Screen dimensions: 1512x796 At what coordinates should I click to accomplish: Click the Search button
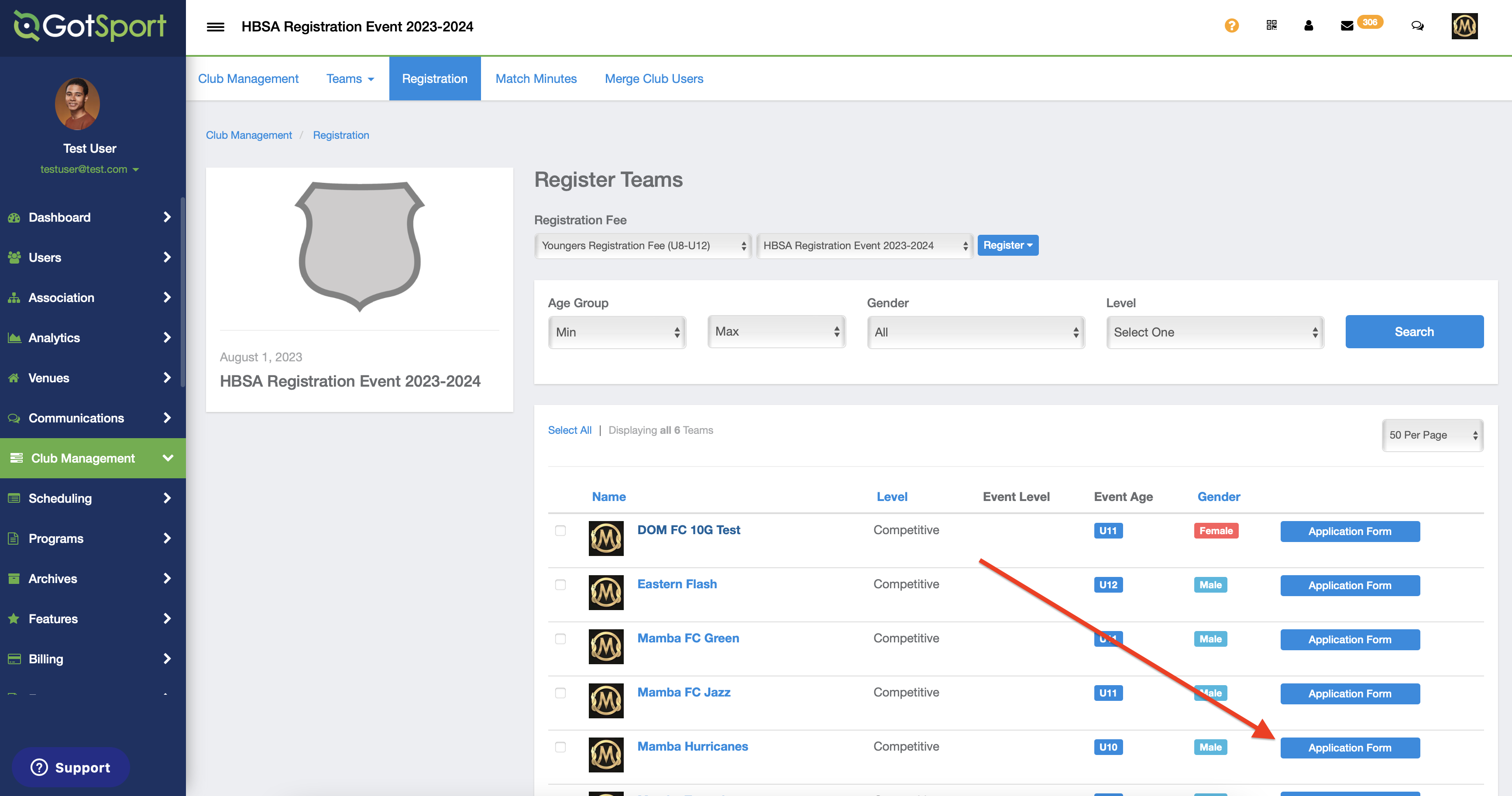(x=1414, y=332)
